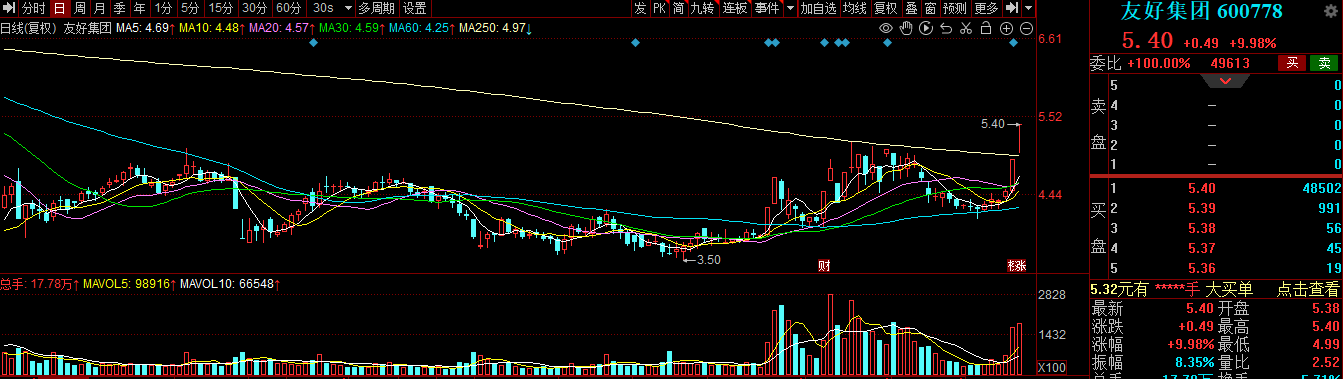Click 窗 window layout button
This screenshot has width=1343, height=379.
click(930, 8)
